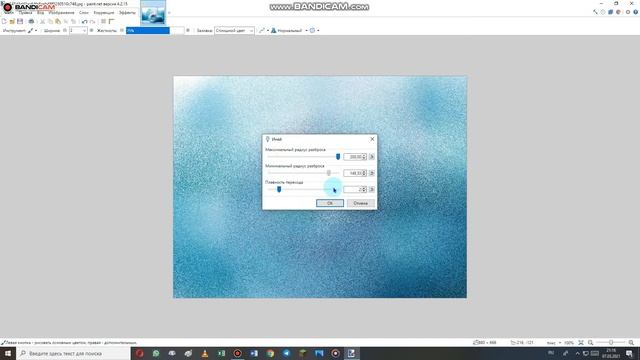Screen dimensions: 640x360
Task: Click the Redo toolbar icon
Action: click(x=93, y=21)
